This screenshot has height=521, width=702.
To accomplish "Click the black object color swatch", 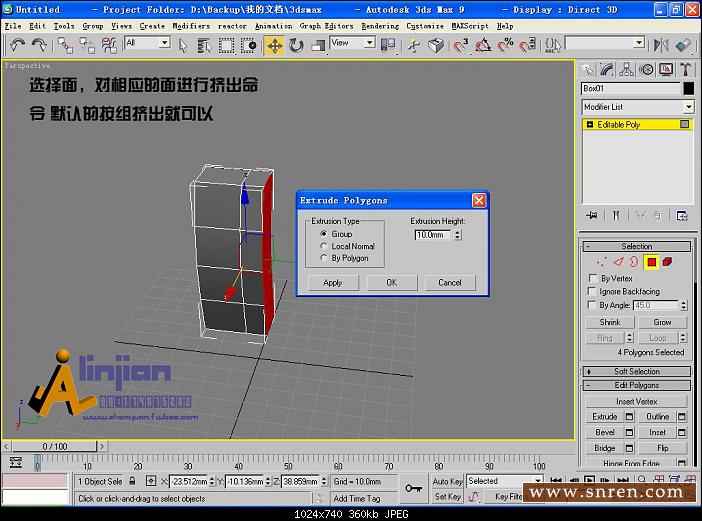I will coord(689,89).
